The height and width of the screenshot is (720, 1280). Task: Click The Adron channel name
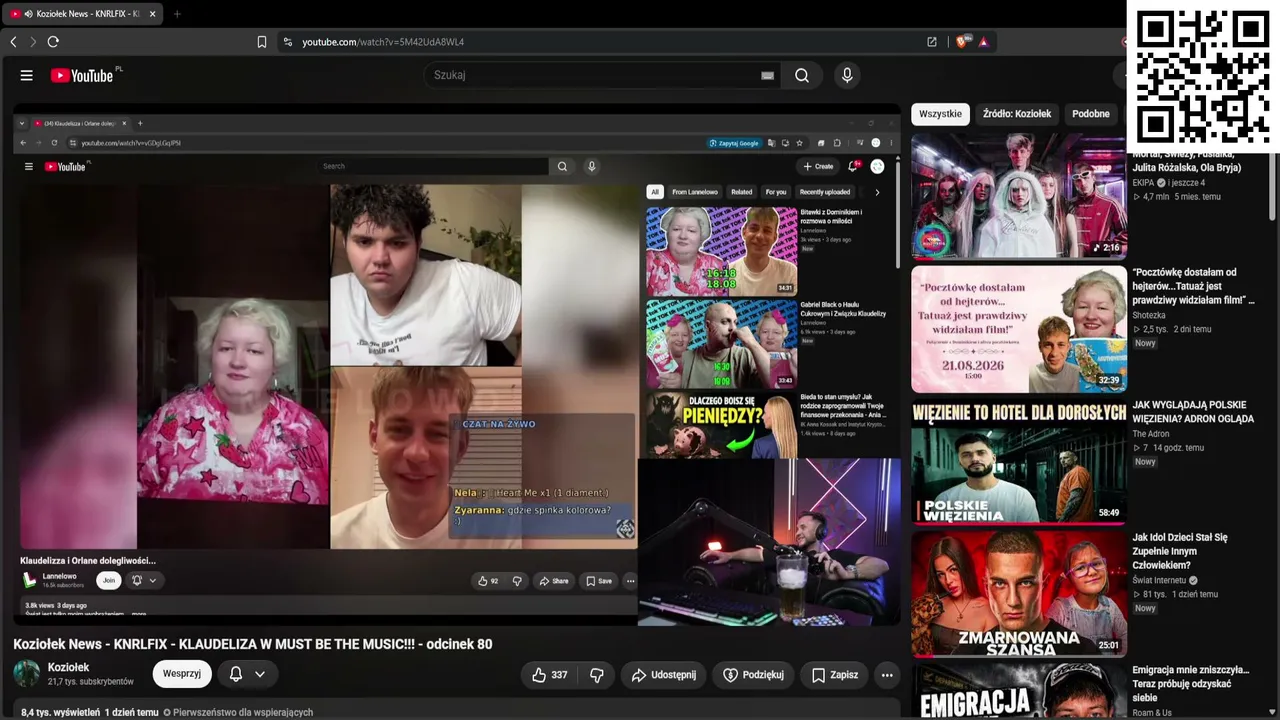click(1151, 434)
